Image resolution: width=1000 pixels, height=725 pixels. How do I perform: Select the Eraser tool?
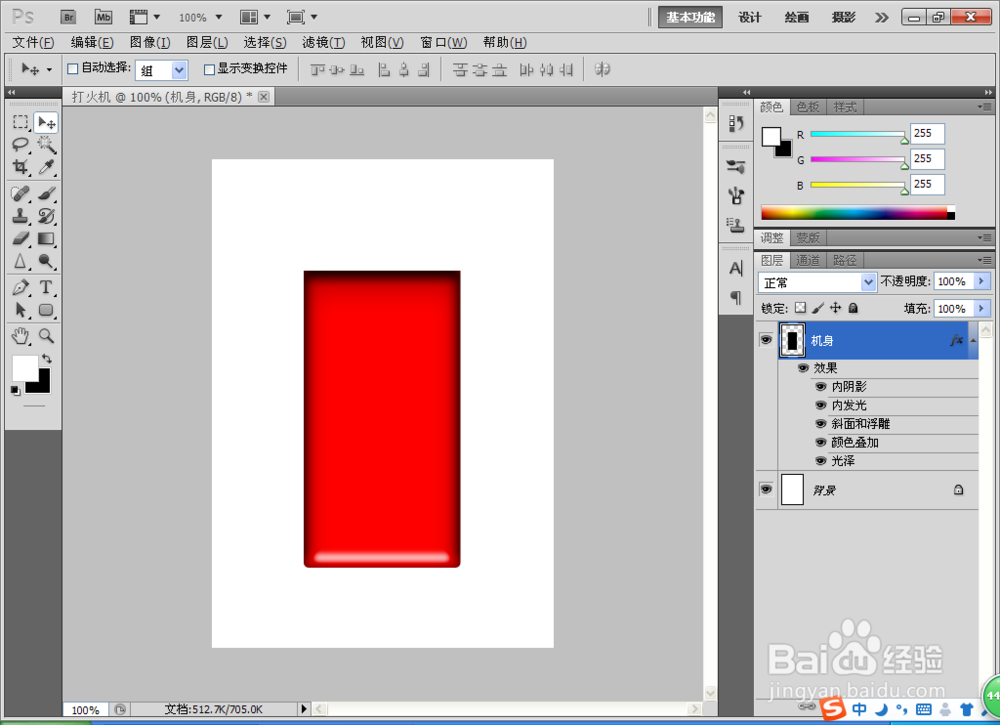tap(20, 238)
